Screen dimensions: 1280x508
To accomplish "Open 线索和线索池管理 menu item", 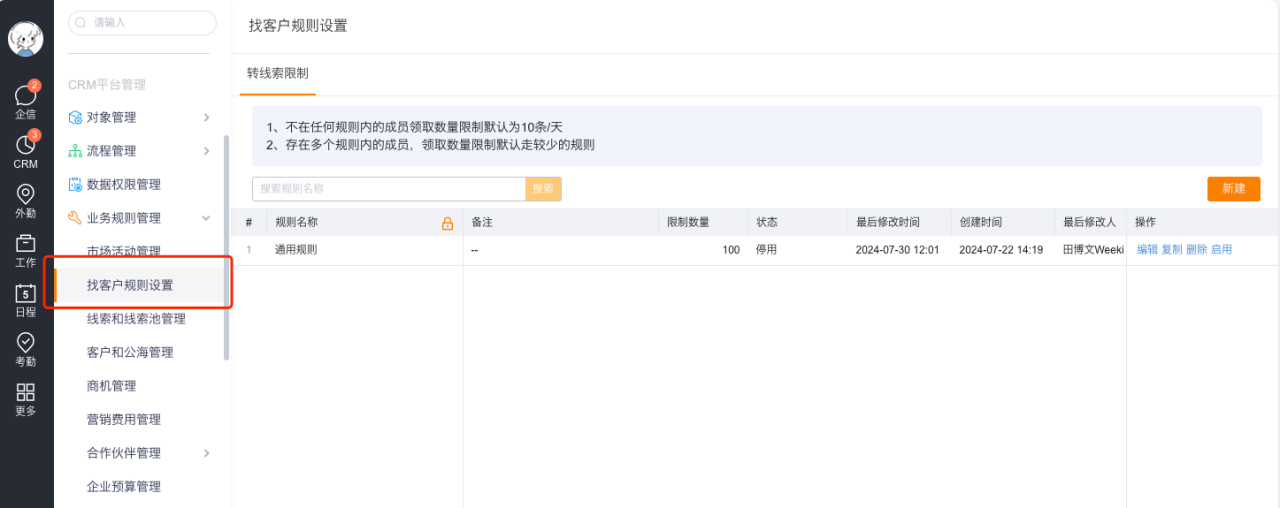I will click(x=136, y=319).
